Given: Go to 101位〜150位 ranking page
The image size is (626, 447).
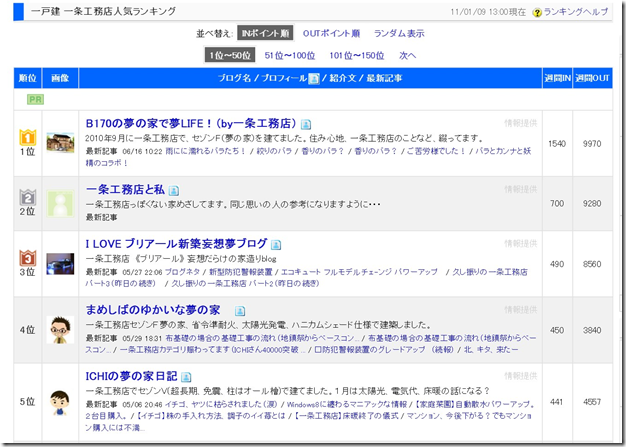Looking at the screenshot, I should (357, 55).
